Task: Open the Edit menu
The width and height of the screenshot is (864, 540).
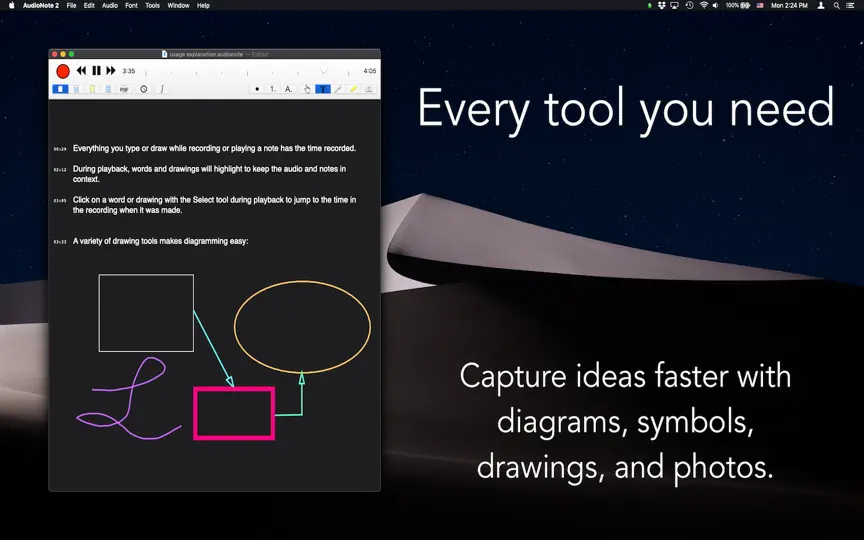Action: tap(89, 6)
